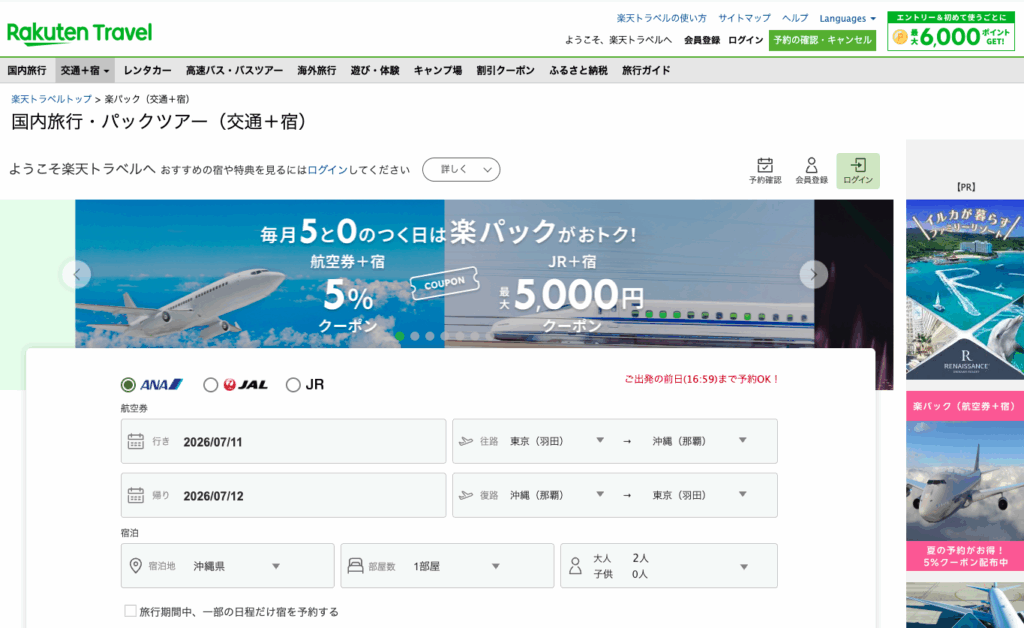Open the サイトマップ link
Image resolution: width=1024 pixels, height=628 pixels.
[x=744, y=18]
